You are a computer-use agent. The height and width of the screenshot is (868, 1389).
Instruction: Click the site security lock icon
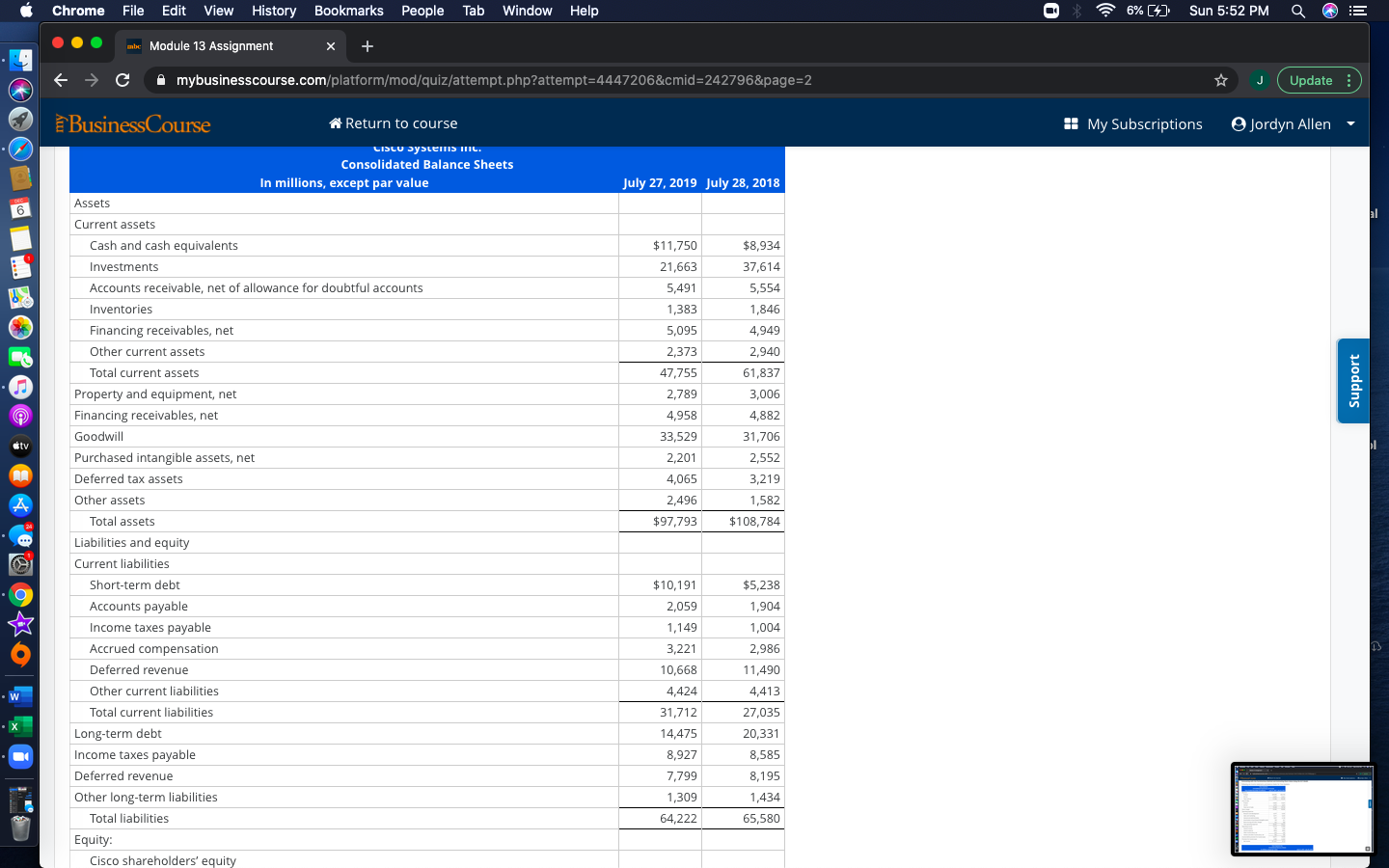pyautogui.click(x=160, y=80)
